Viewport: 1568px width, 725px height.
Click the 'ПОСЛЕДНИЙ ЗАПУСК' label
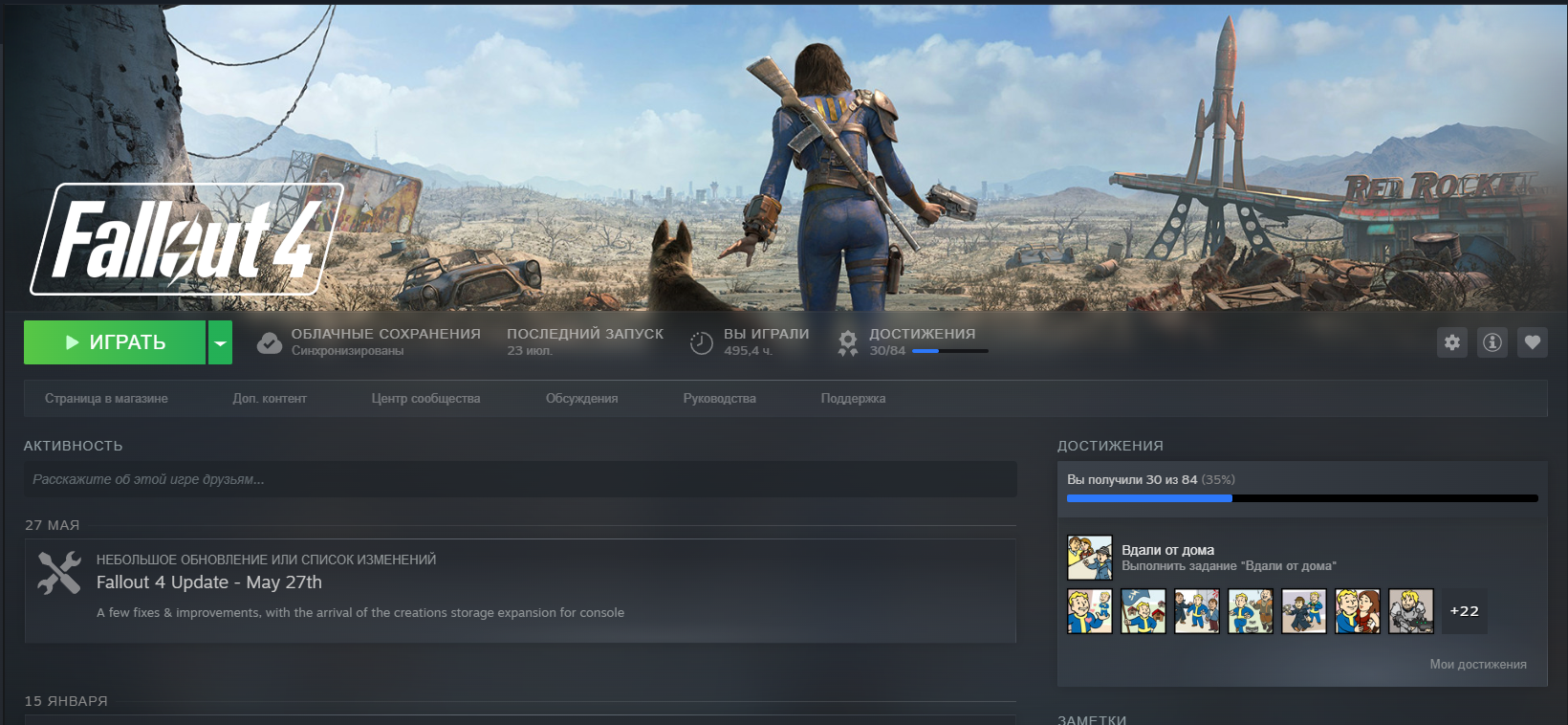(x=585, y=334)
